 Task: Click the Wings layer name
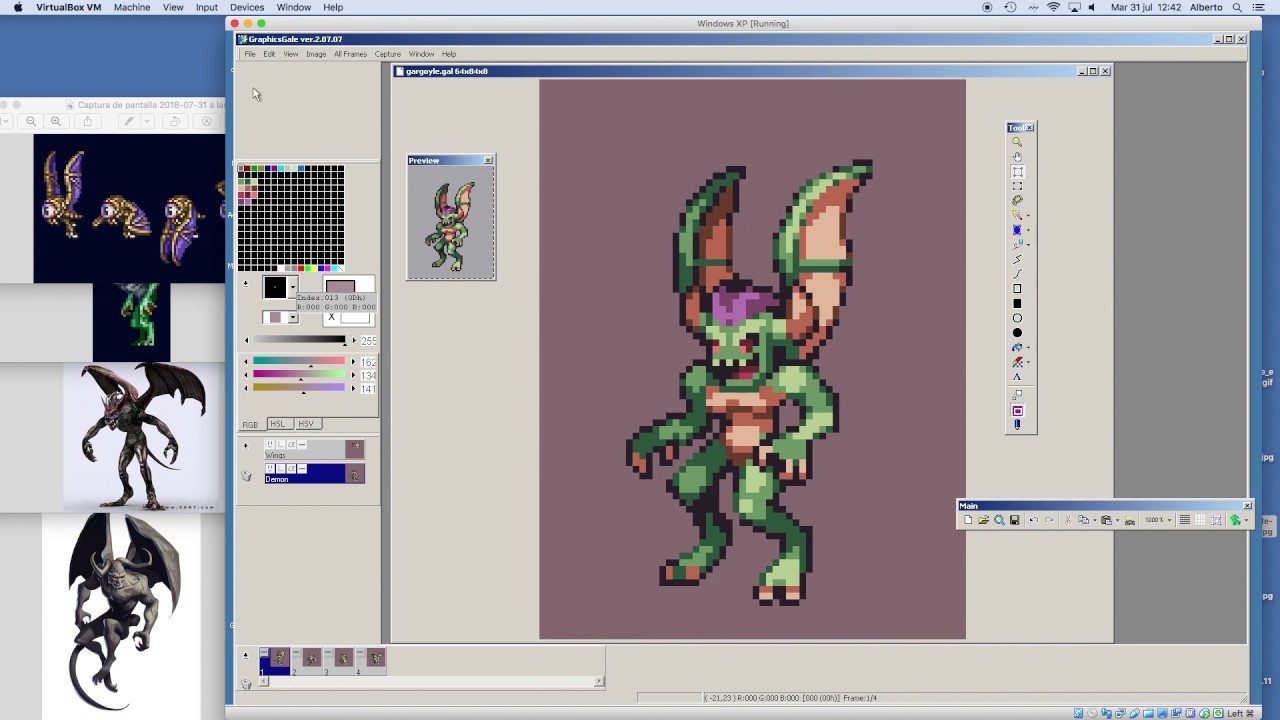pos(275,455)
